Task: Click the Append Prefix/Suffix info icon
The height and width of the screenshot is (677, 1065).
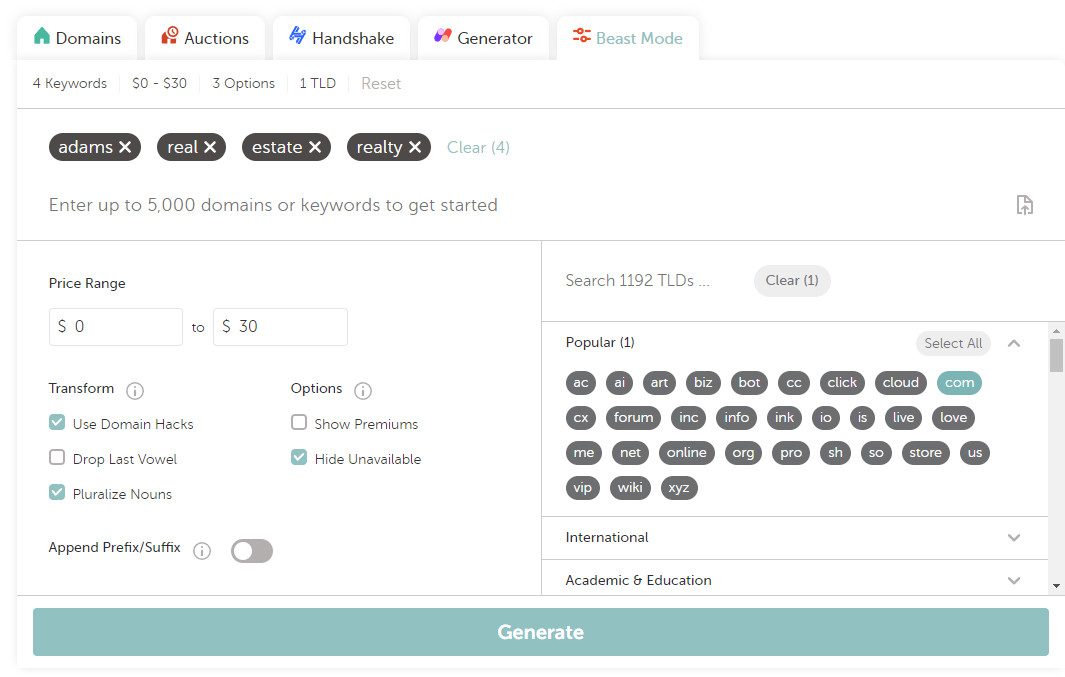Action: tap(202, 551)
